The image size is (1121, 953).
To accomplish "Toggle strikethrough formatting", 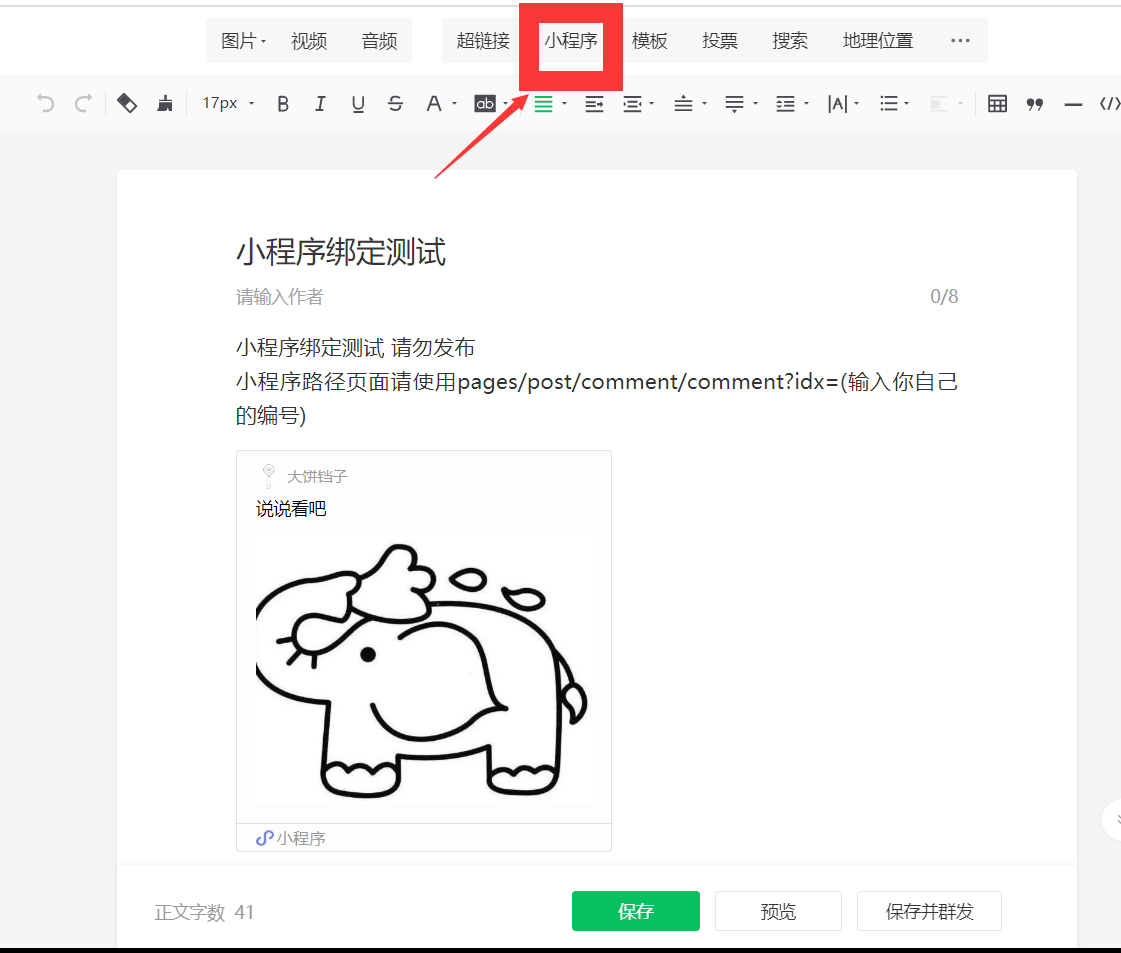I will [x=395, y=104].
